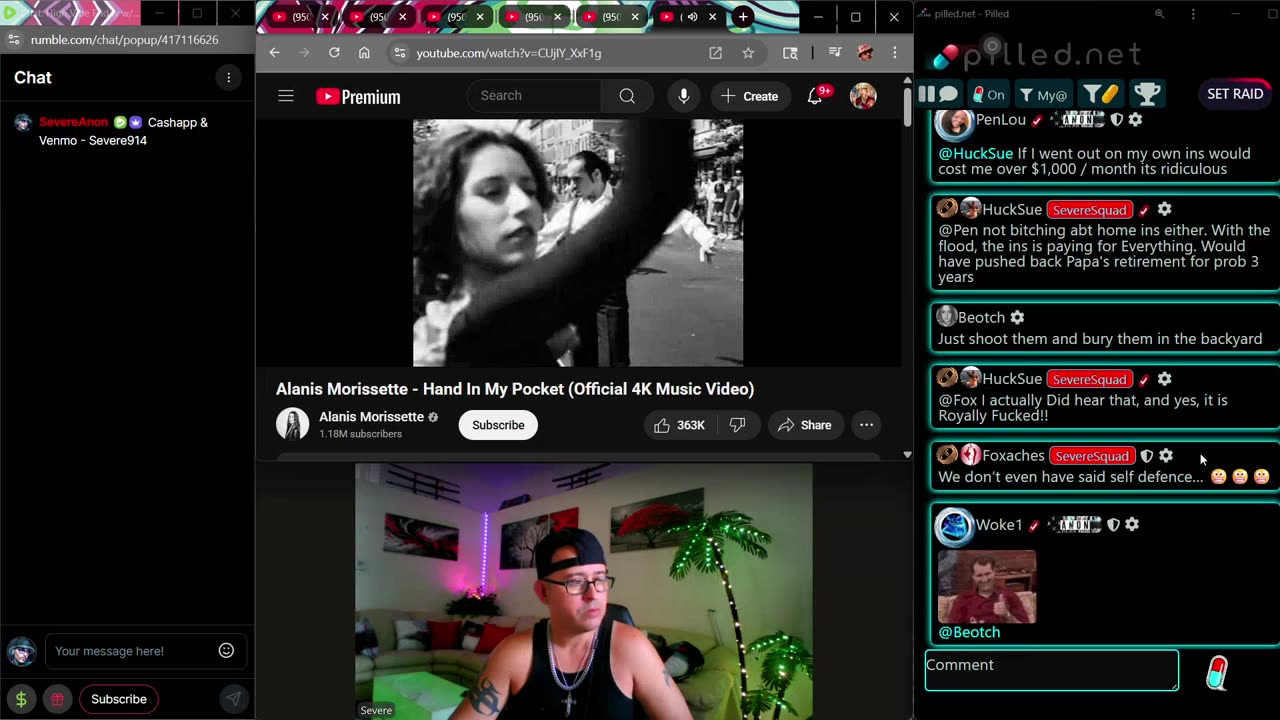Open gear icon on Woke1's message
1280x720 pixels.
pos(1132,524)
